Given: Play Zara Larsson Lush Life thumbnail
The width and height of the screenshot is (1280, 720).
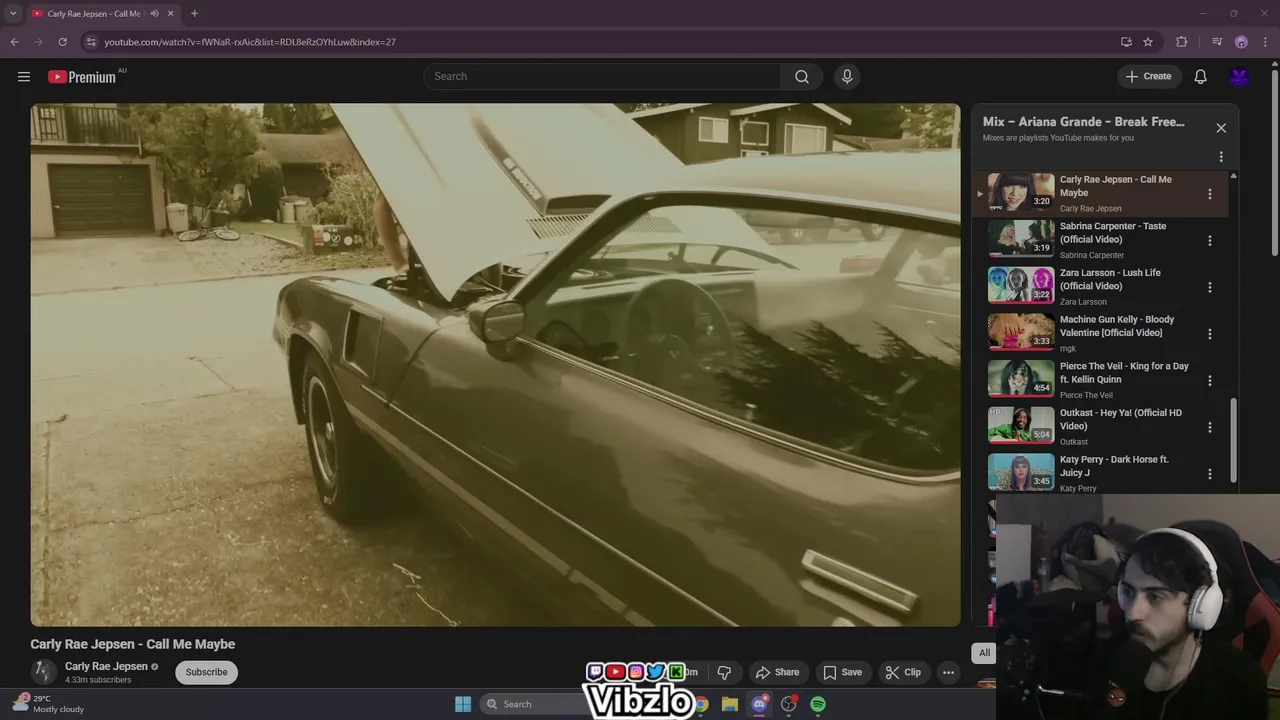Looking at the screenshot, I should [x=1021, y=285].
